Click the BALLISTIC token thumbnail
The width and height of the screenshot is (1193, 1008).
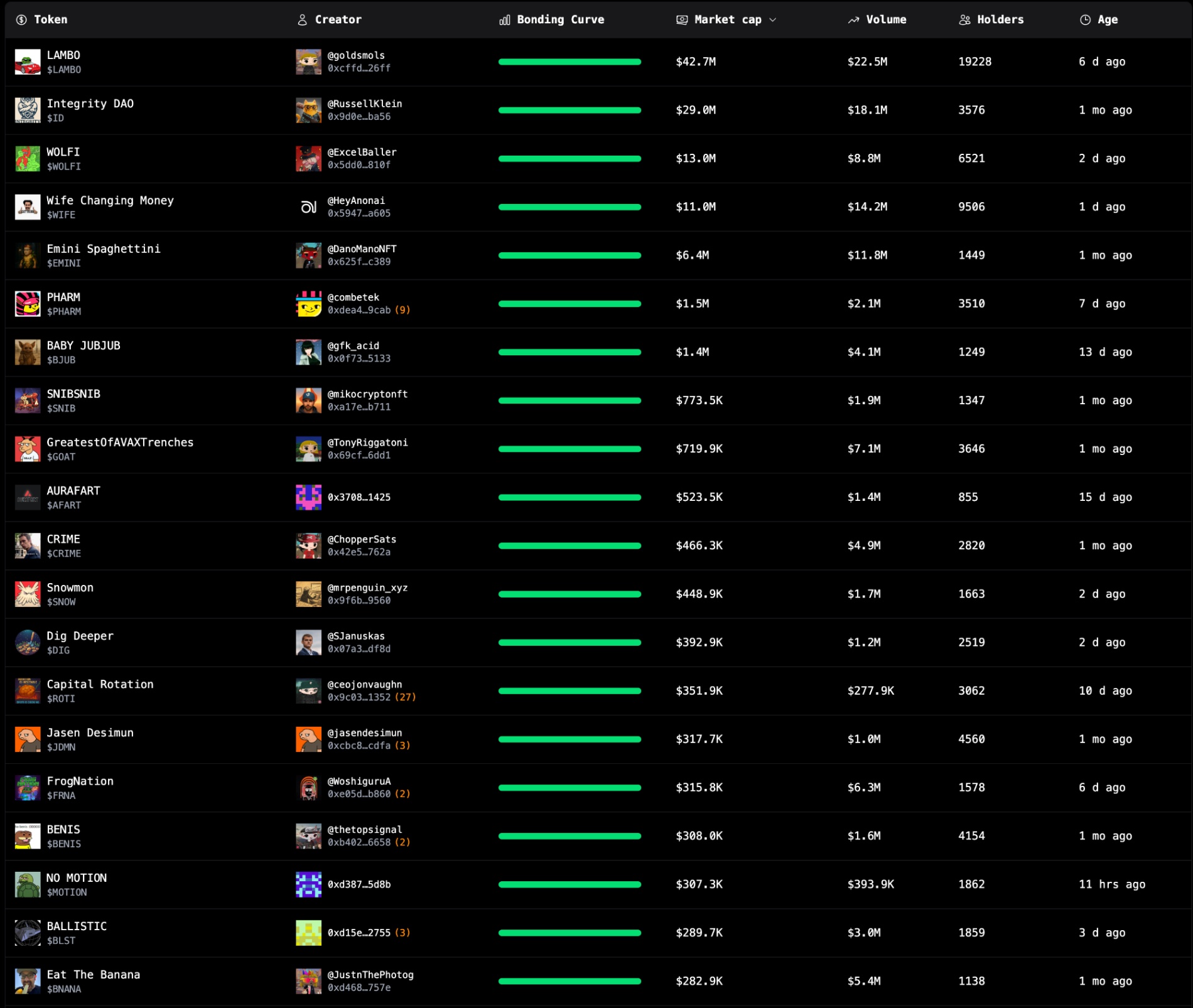pos(28,933)
